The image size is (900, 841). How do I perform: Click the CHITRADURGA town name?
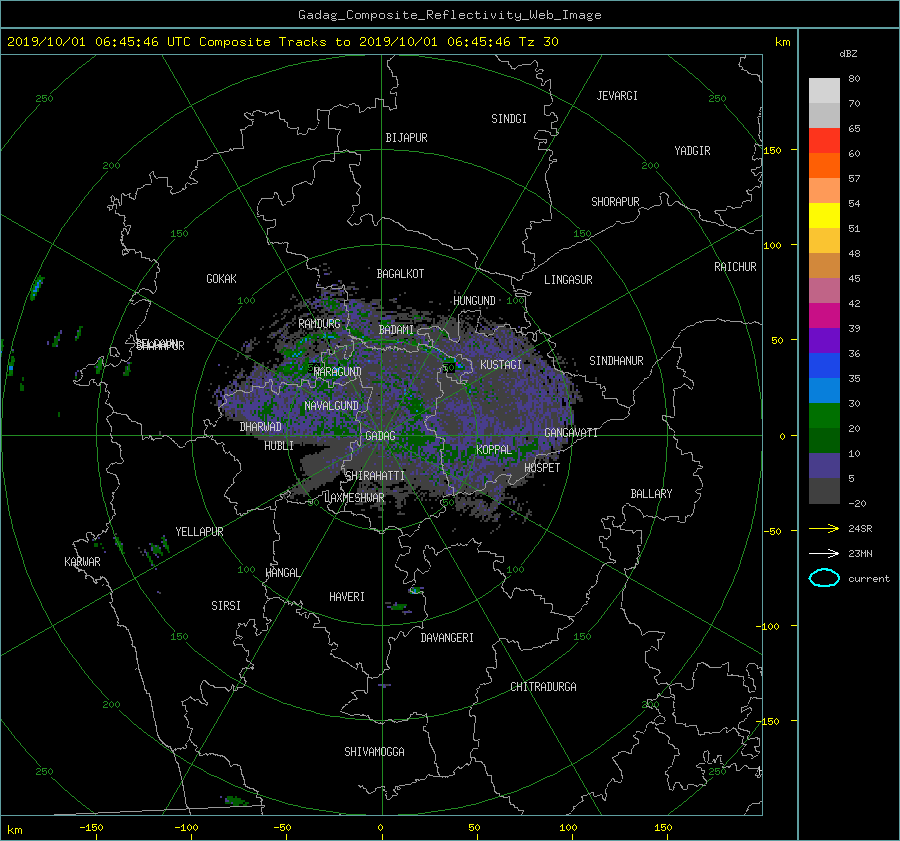[544, 687]
